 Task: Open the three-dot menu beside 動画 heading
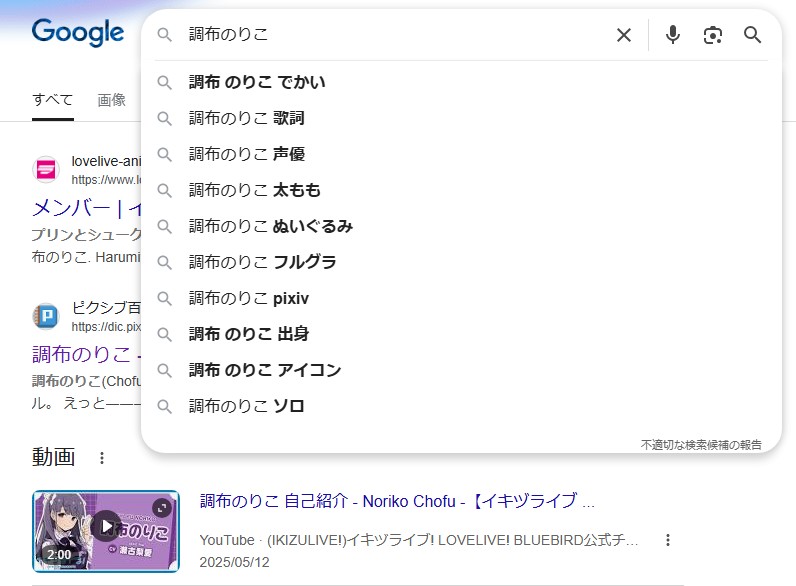coord(101,458)
